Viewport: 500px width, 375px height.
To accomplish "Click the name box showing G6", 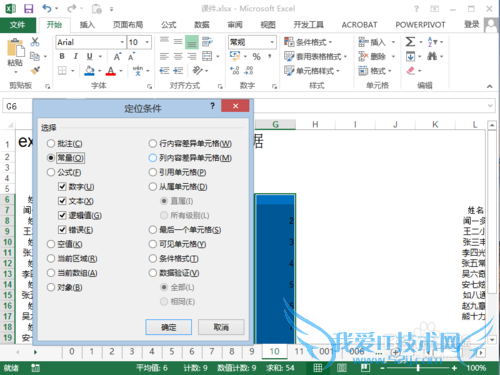I will pyautogui.click(x=17, y=107).
